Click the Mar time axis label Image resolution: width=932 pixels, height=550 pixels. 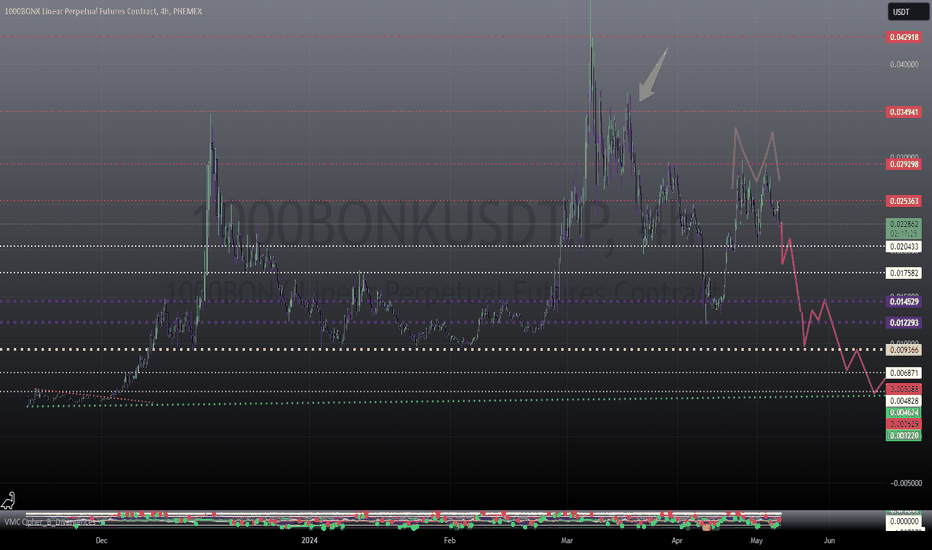[x=567, y=540]
